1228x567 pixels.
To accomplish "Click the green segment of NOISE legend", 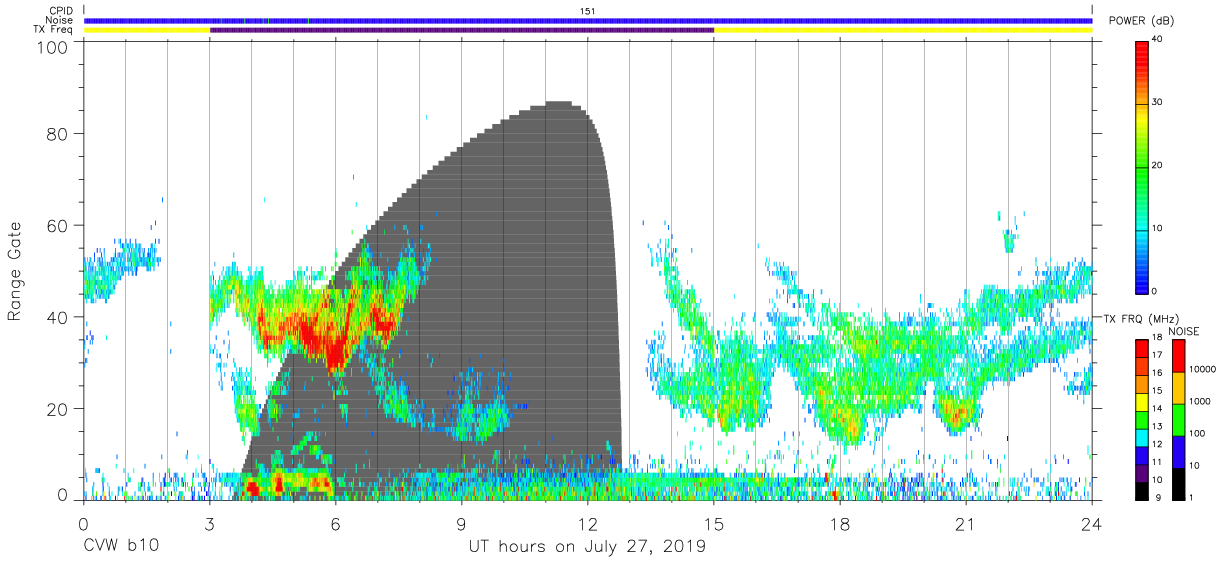I will click(1177, 419).
